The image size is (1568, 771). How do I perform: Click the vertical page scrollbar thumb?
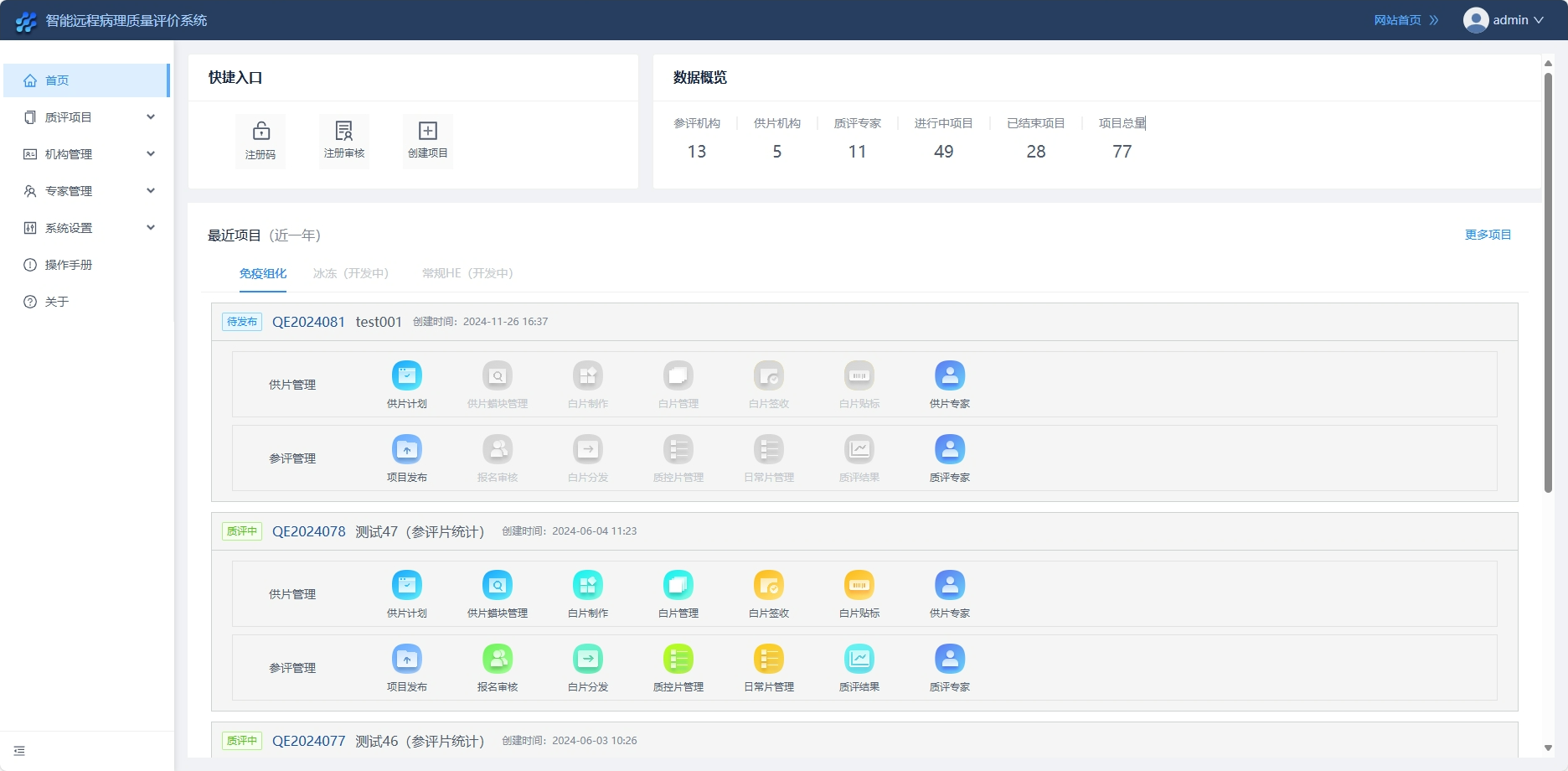(1548, 282)
